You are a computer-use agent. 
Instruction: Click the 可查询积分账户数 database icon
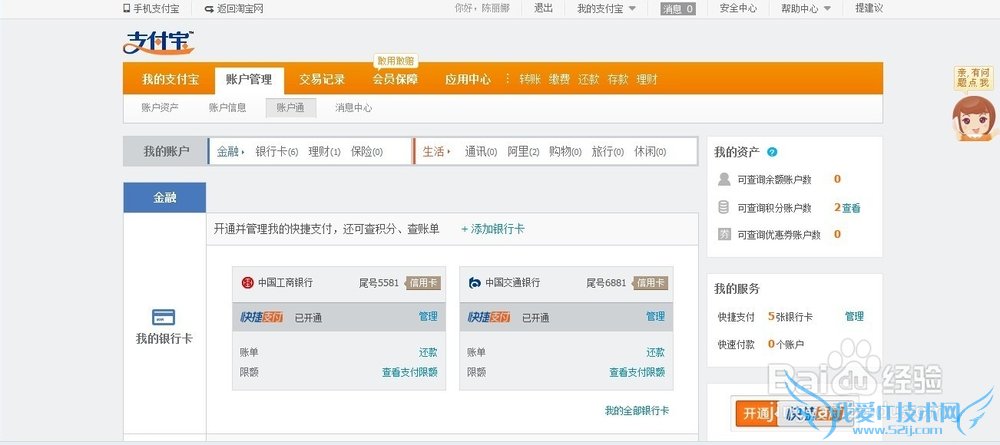(724, 207)
